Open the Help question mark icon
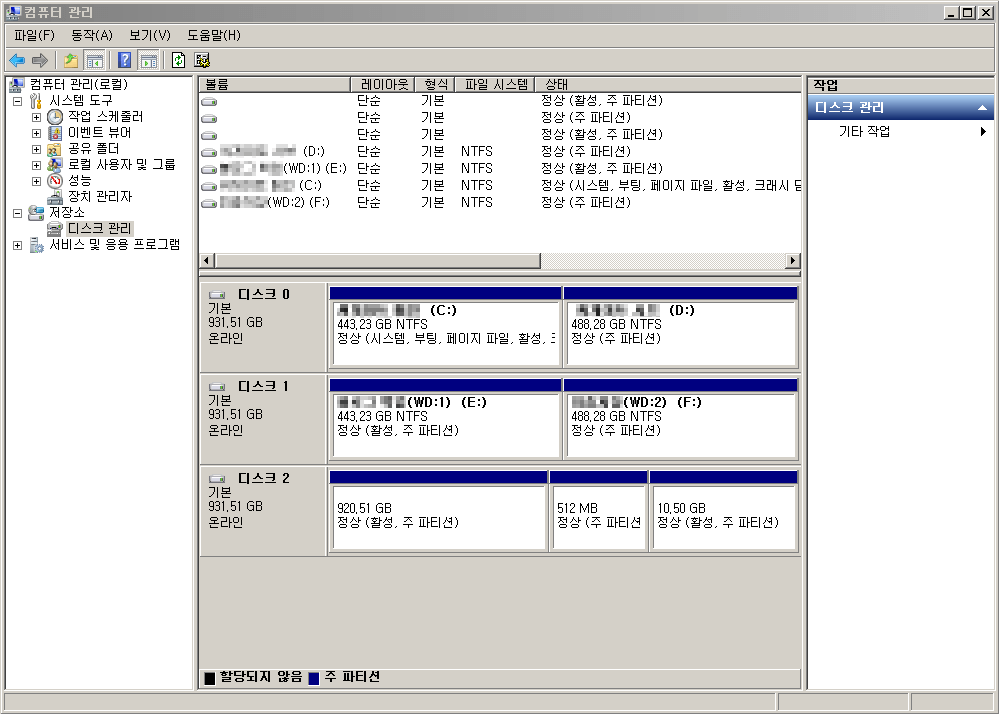Screen dimensions: 999x714 pos(125,61)
